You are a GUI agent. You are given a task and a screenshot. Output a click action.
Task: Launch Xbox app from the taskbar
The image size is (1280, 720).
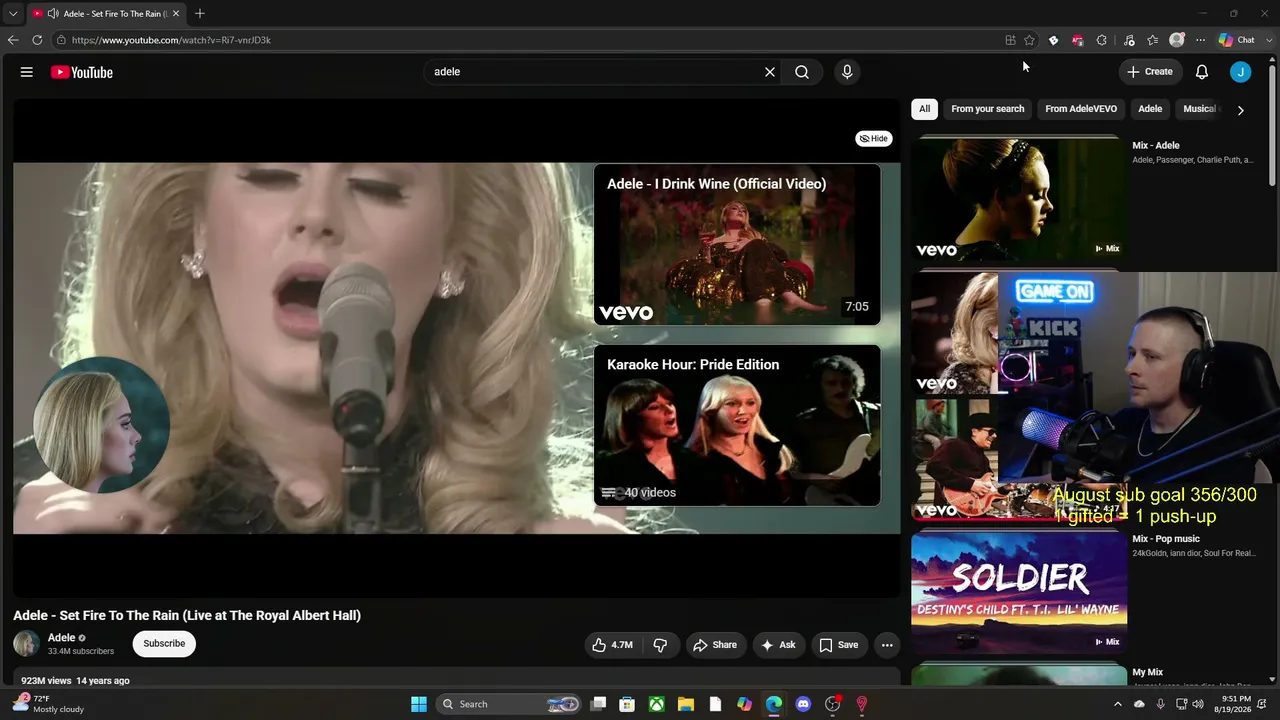(x=656, y=704)
